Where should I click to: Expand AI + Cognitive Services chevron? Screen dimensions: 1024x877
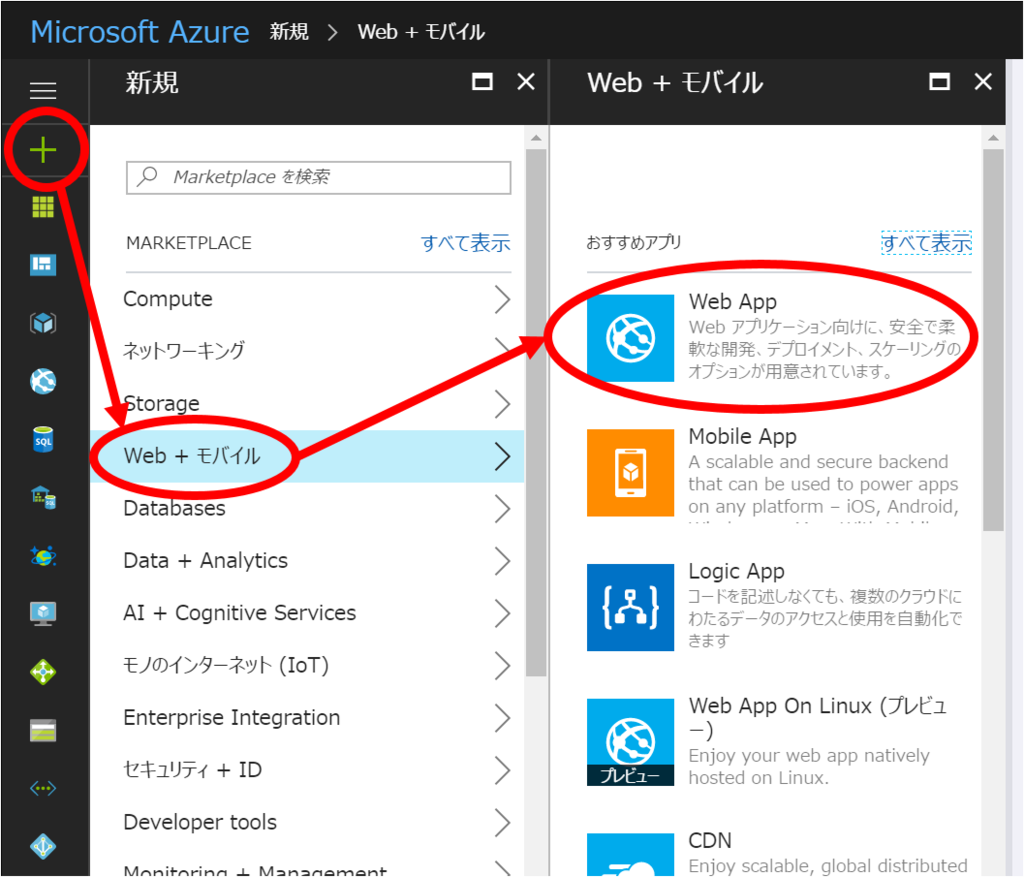(502, 613)
